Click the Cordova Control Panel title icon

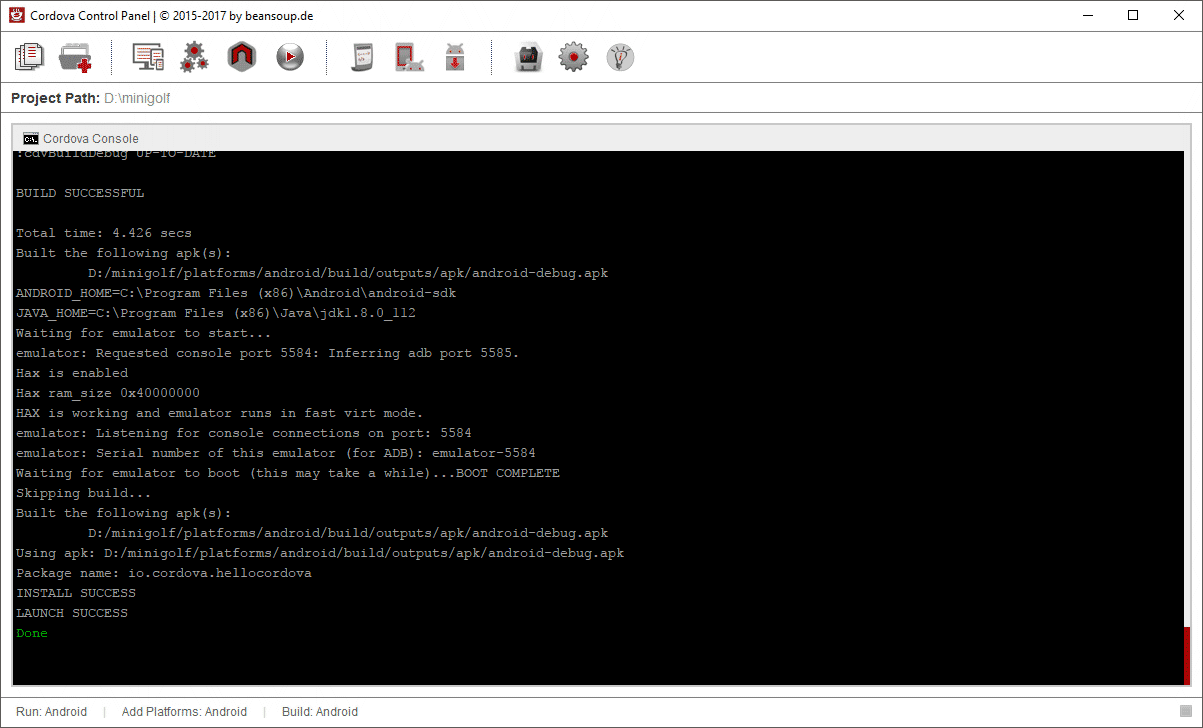click(17, 15)
